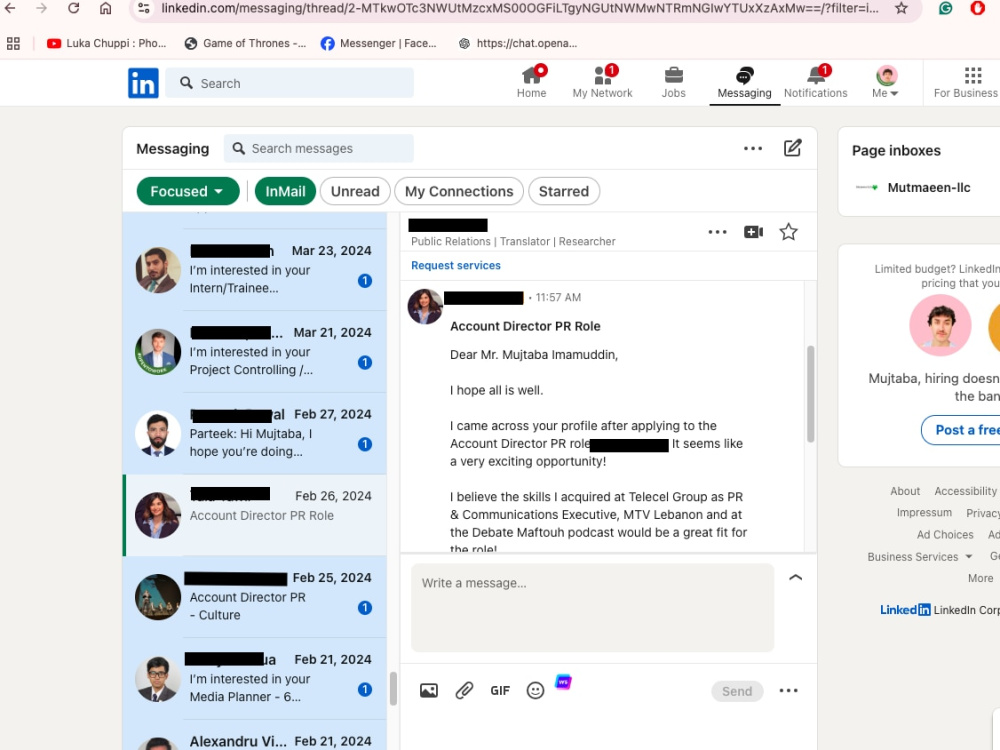Screen dimensions: 1000x750
Task: Select Account Director PR Role conversation
Action: point(255,515)
